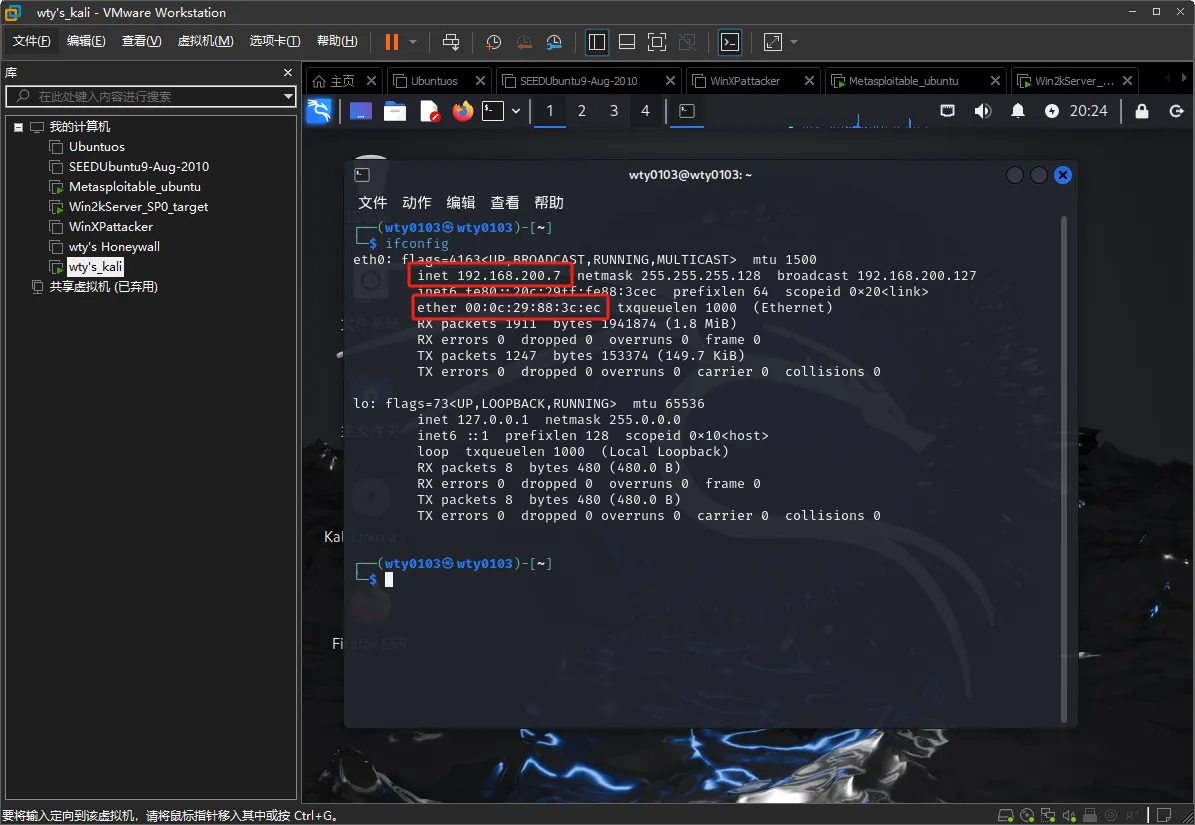Switch to the WinXPattacker tab
1195x825 pixels.
pos(745,81)
